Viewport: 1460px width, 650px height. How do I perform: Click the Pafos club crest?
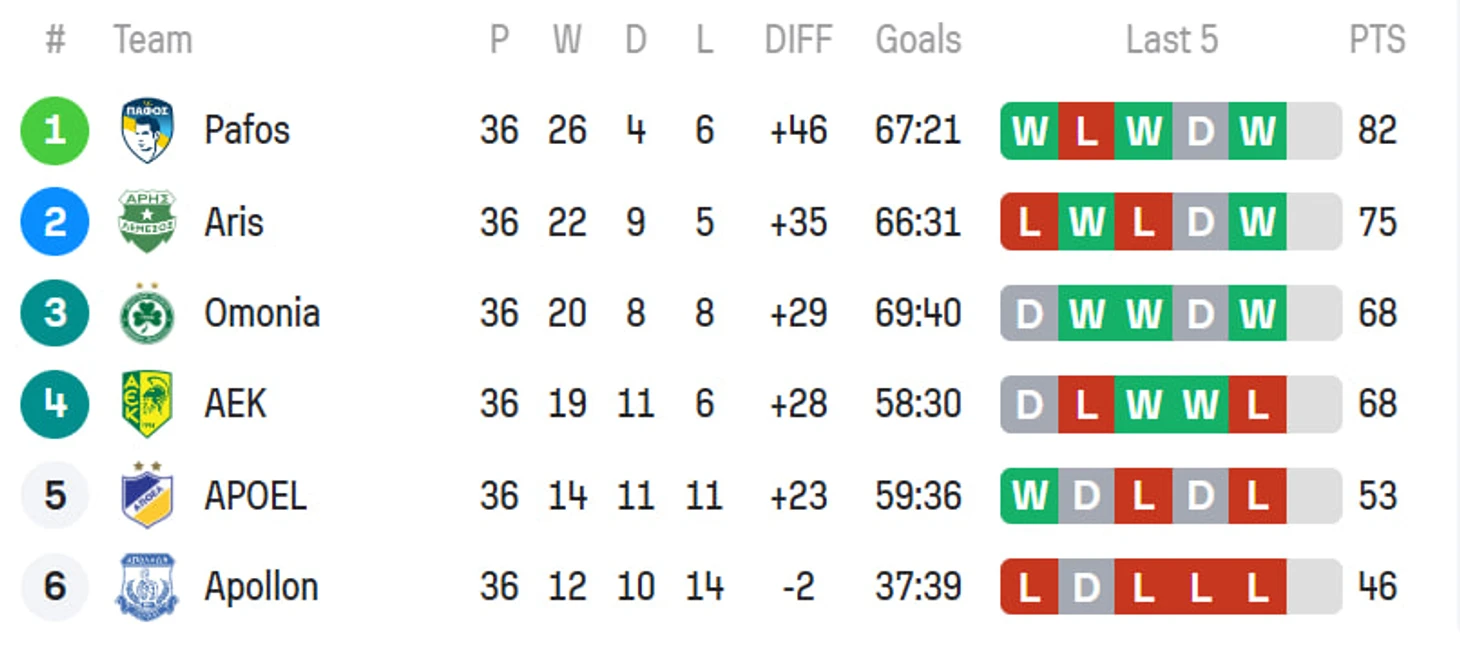[147, 130]
